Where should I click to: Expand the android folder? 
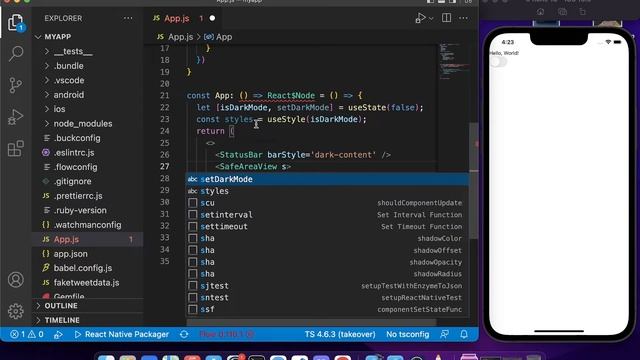coord(69,95)
